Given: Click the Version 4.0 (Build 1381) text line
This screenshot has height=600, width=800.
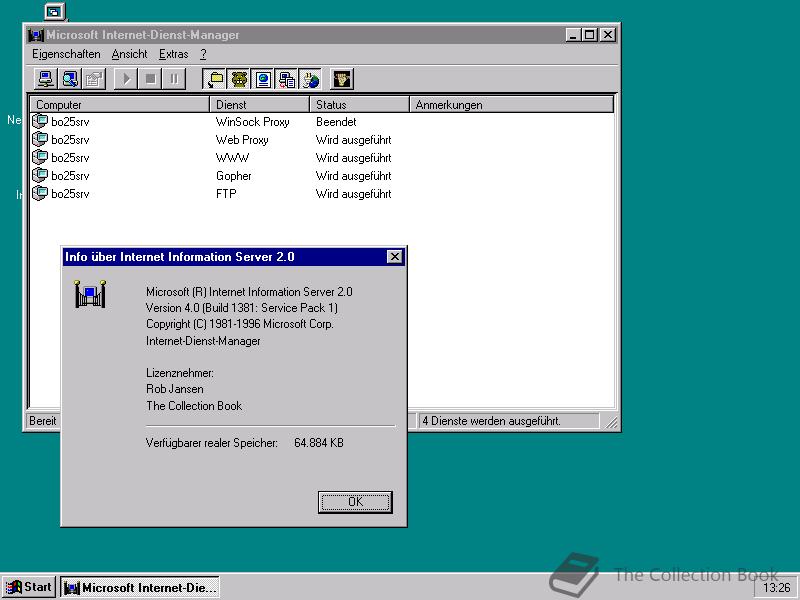Looking at the screenshot, I should coord(241,308).
